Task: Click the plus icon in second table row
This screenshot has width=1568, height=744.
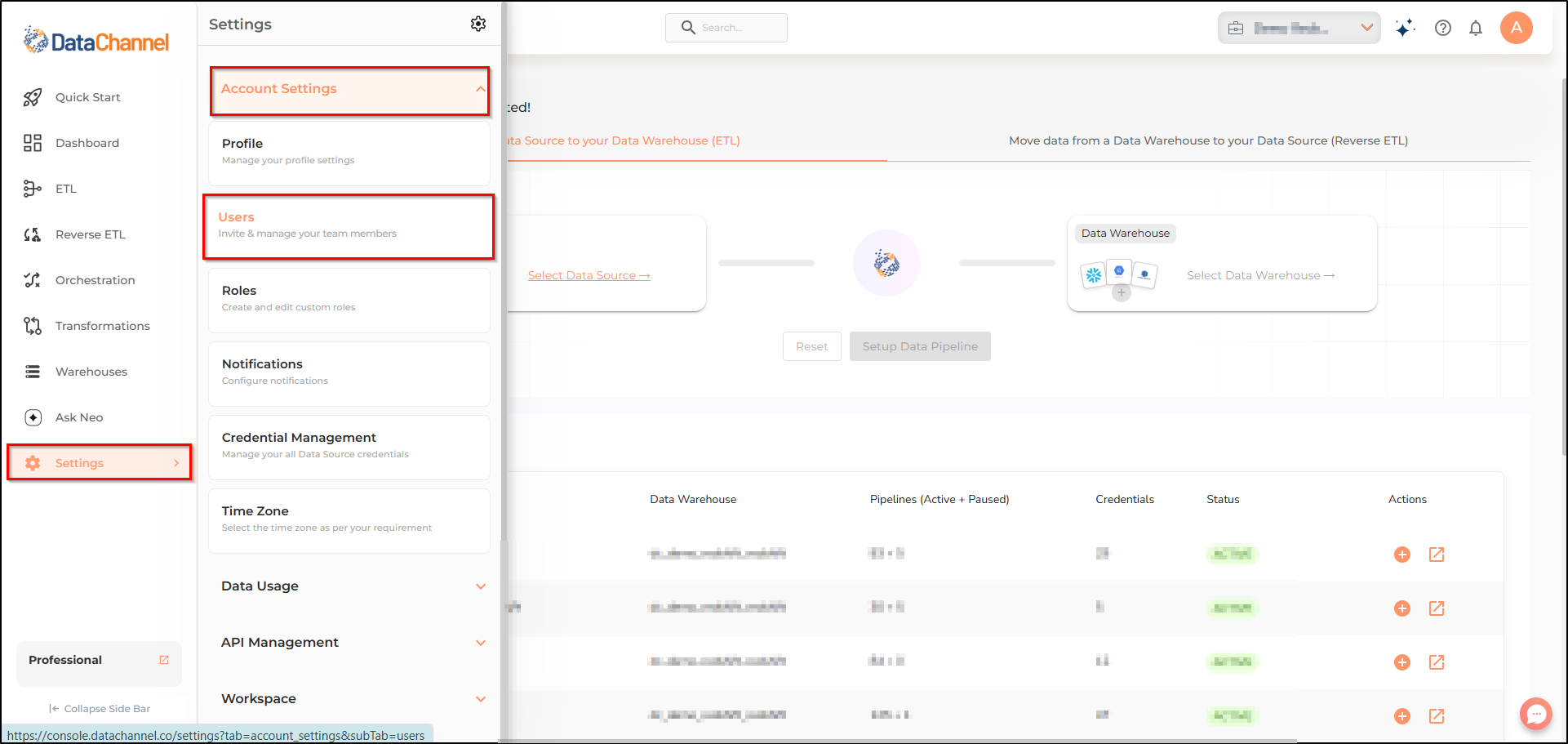Action: coord(1402,608)
